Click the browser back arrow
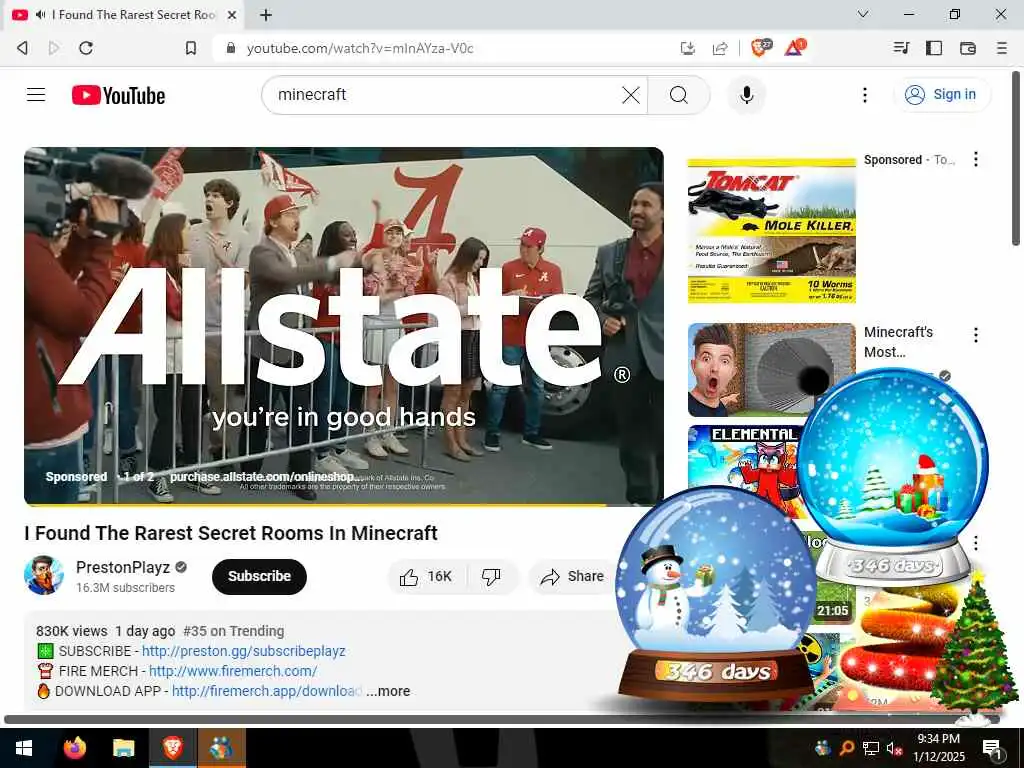 pyautogui.click(x=22, y=48)
